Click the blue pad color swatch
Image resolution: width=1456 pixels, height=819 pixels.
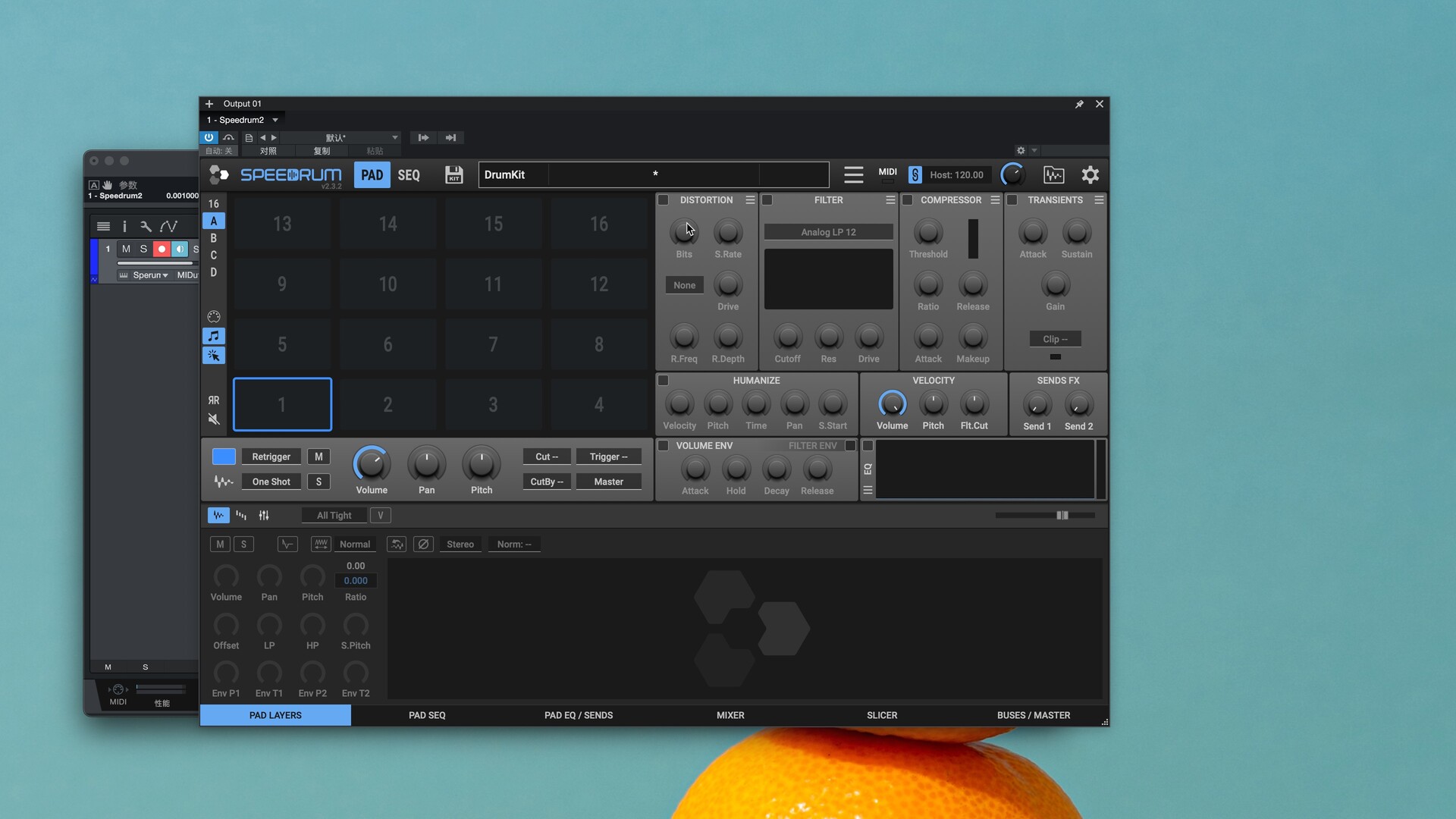pos(224,457)
